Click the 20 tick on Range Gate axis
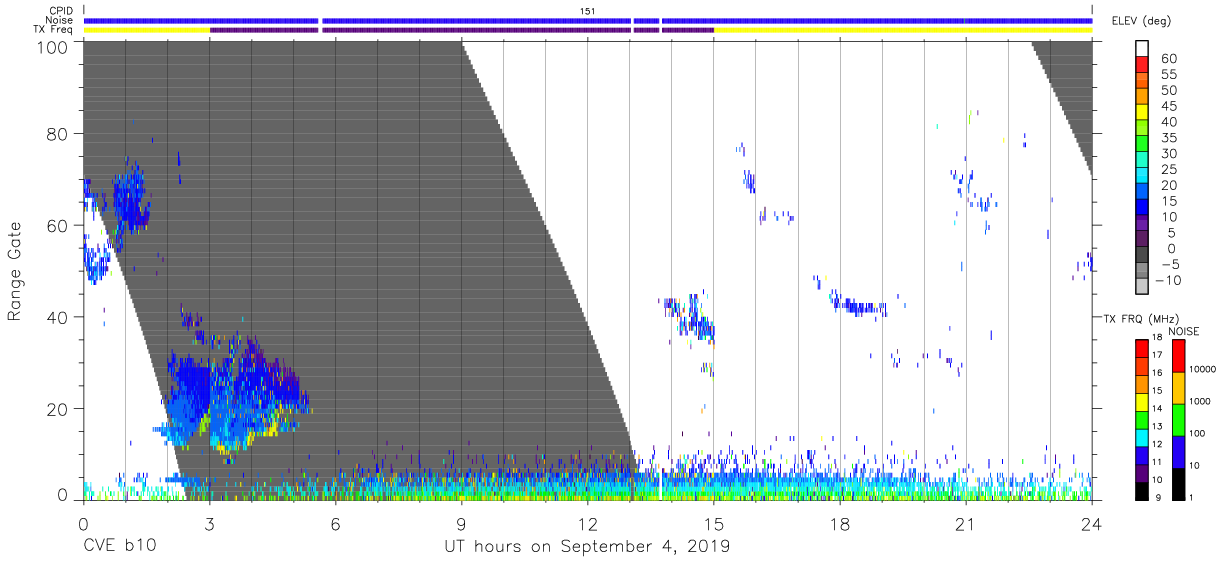Viewport: 1228px width, 567px height. tap(58, 409)
